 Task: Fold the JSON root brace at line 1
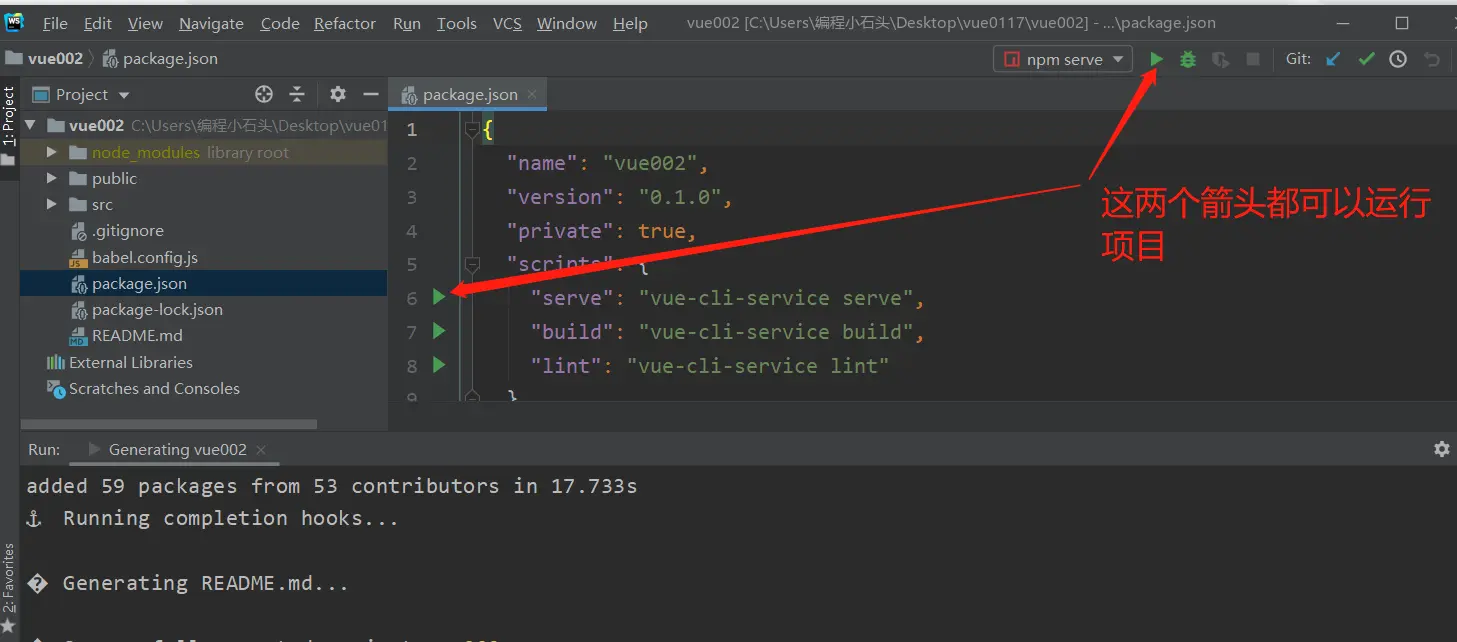(x=473, y=129)
